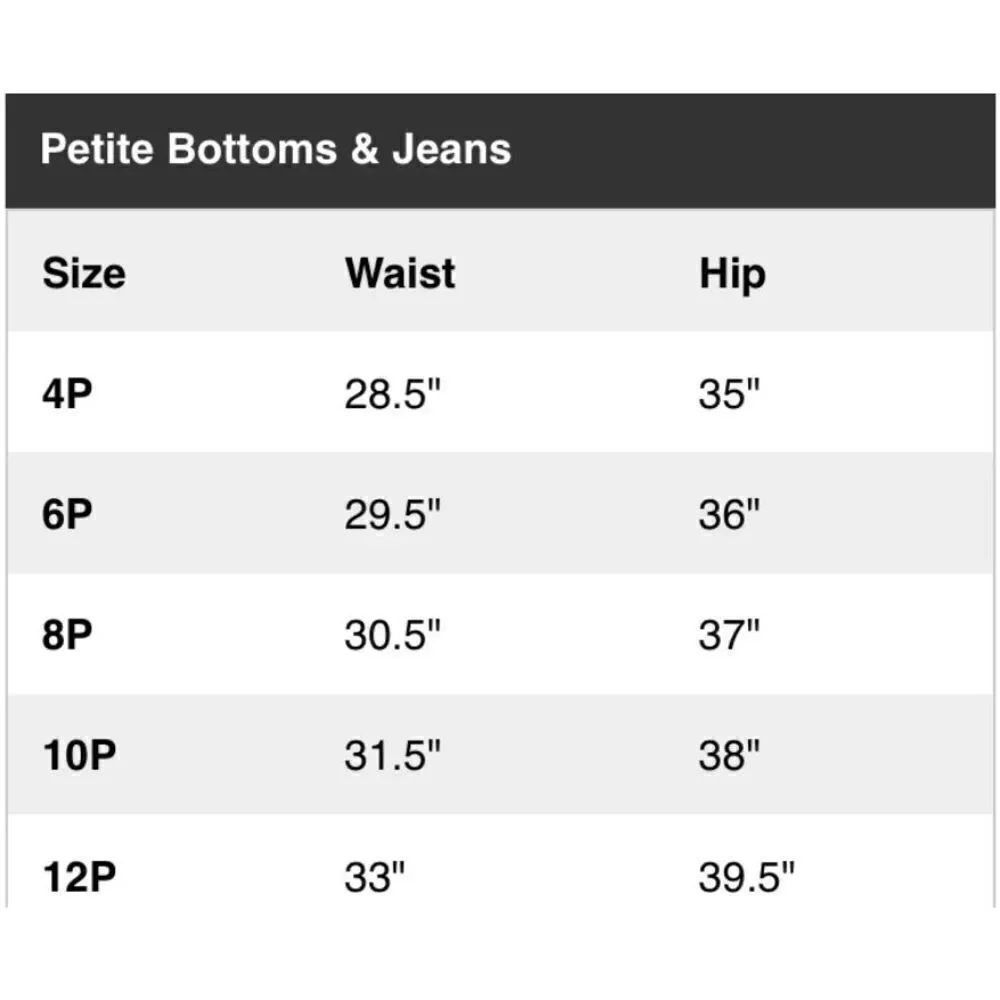Select the 29.5" waist value
Screen dimensions: 1000x1000
[x=392, y=515]
